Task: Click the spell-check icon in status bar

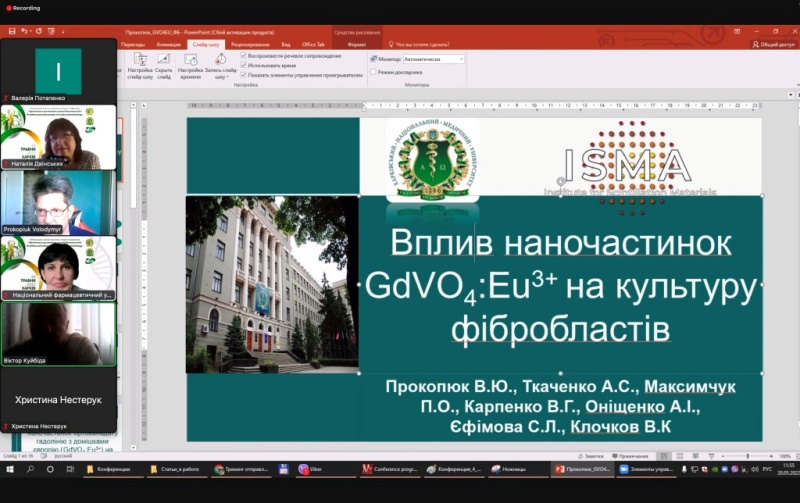Action: coord(43,456)
